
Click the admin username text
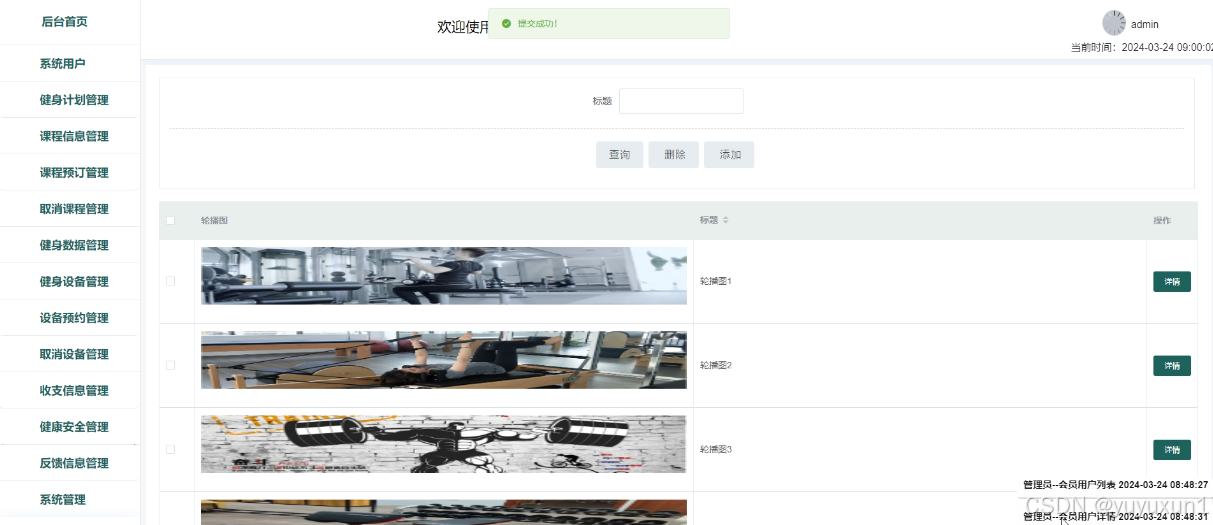1145,24
